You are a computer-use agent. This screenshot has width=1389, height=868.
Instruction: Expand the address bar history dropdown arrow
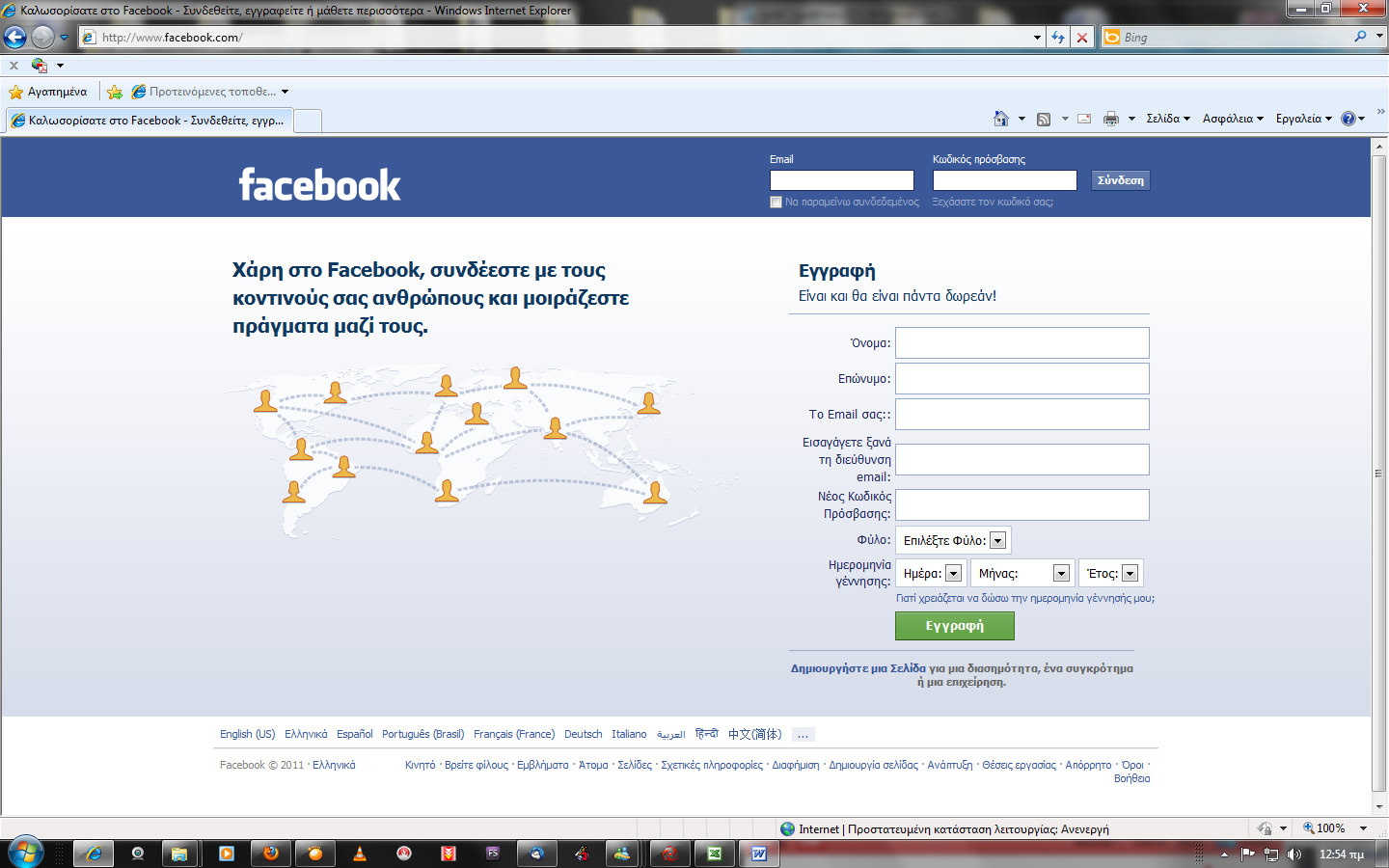(x=1037, y=38)
